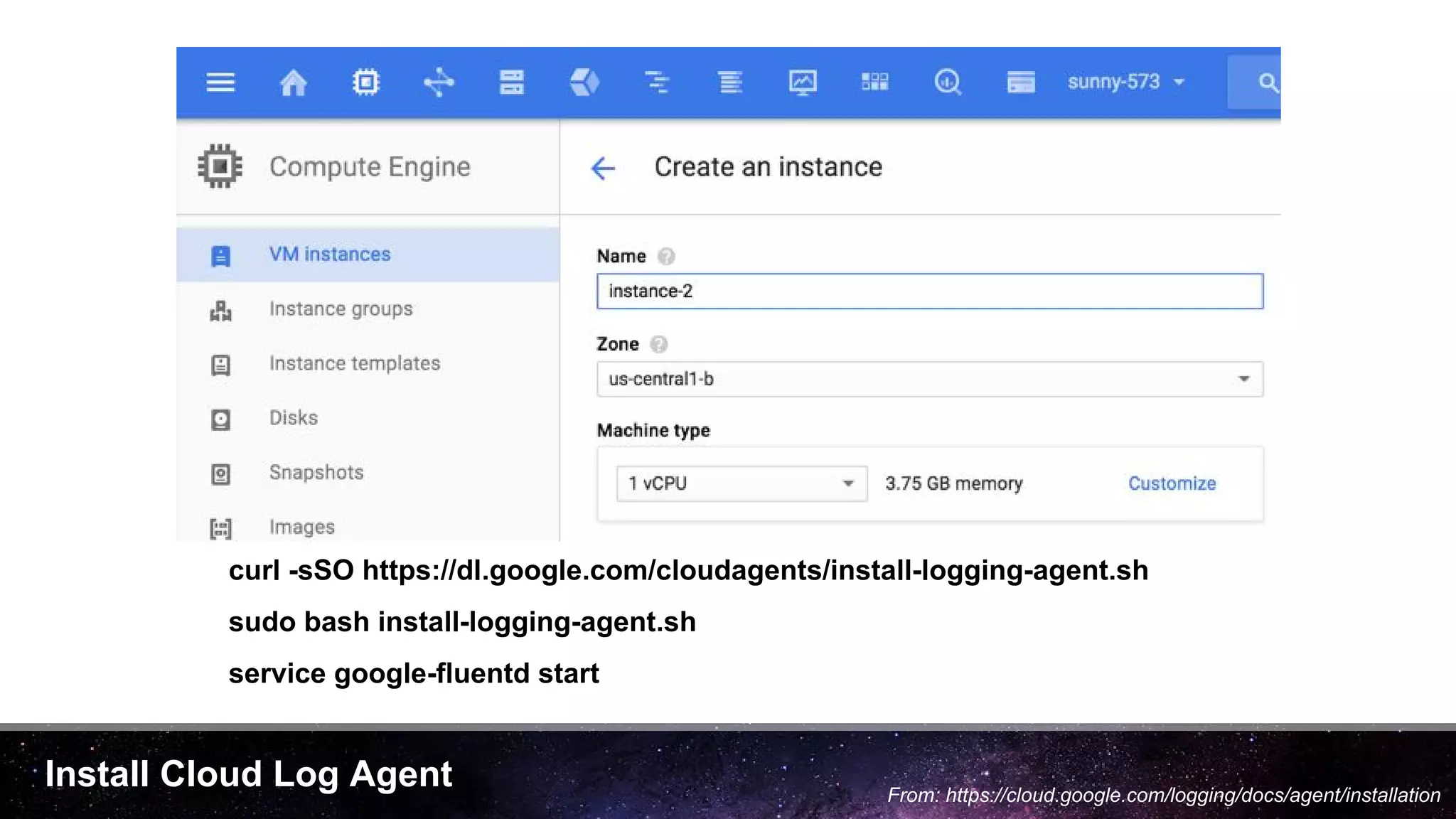Open Snapshots in the sidebar
Image resolution: width=1456 pixels, height=819 pixels.
tap(316, 473)
